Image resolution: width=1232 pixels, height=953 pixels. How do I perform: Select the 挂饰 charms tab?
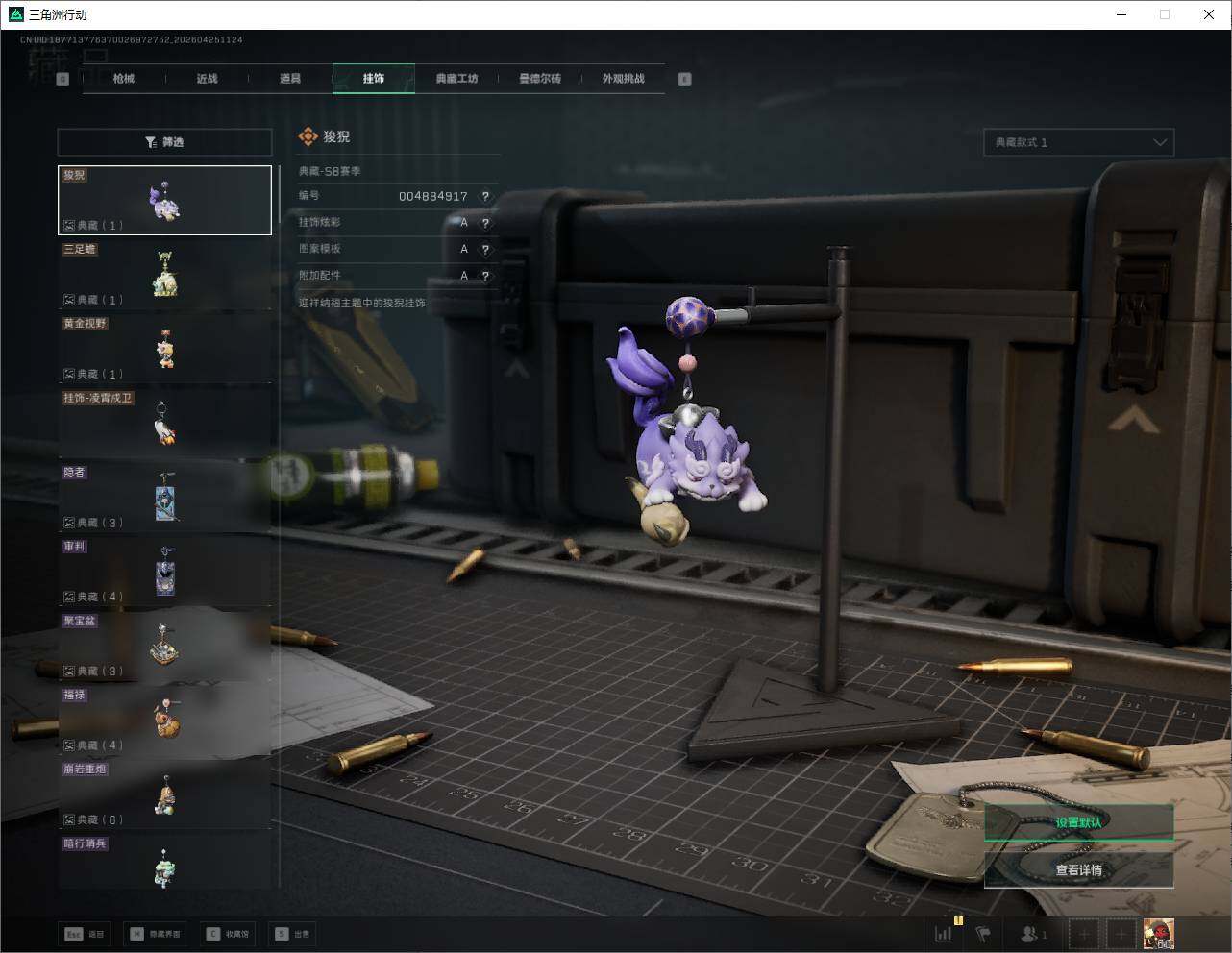click(x=374, y=79)
